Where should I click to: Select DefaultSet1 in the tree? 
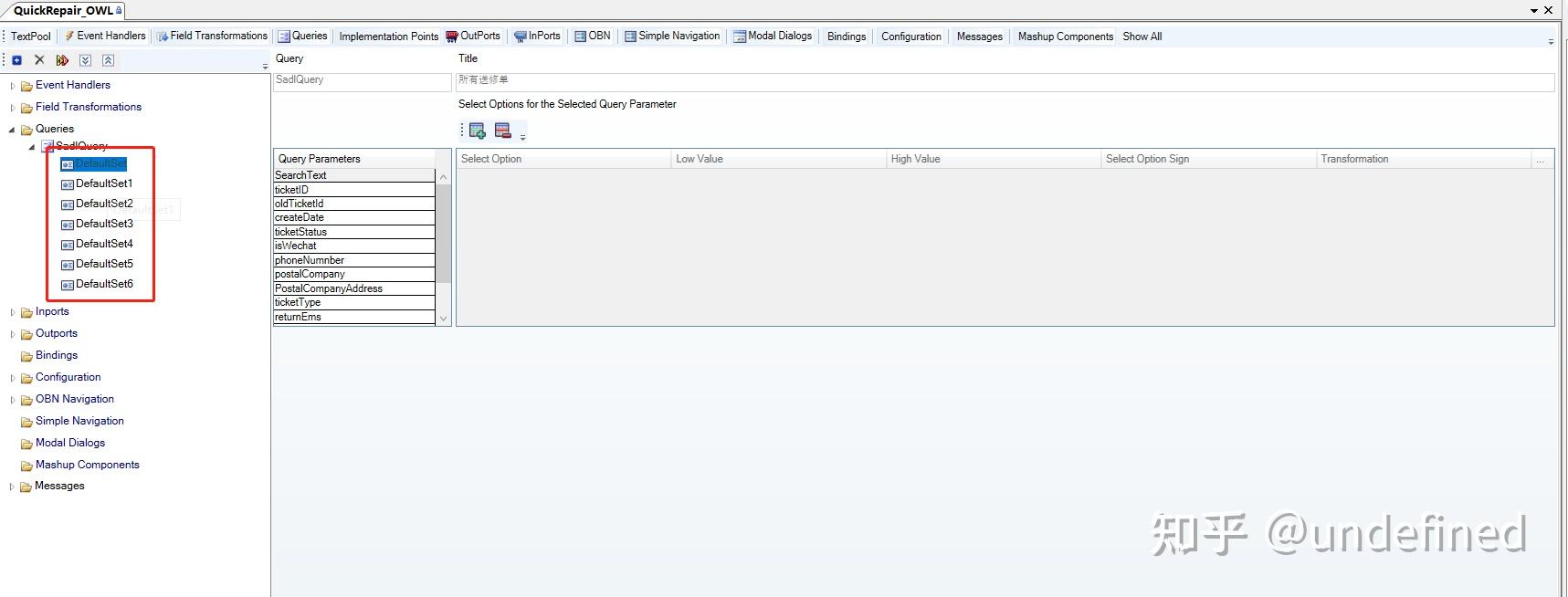tap(97, 183)
